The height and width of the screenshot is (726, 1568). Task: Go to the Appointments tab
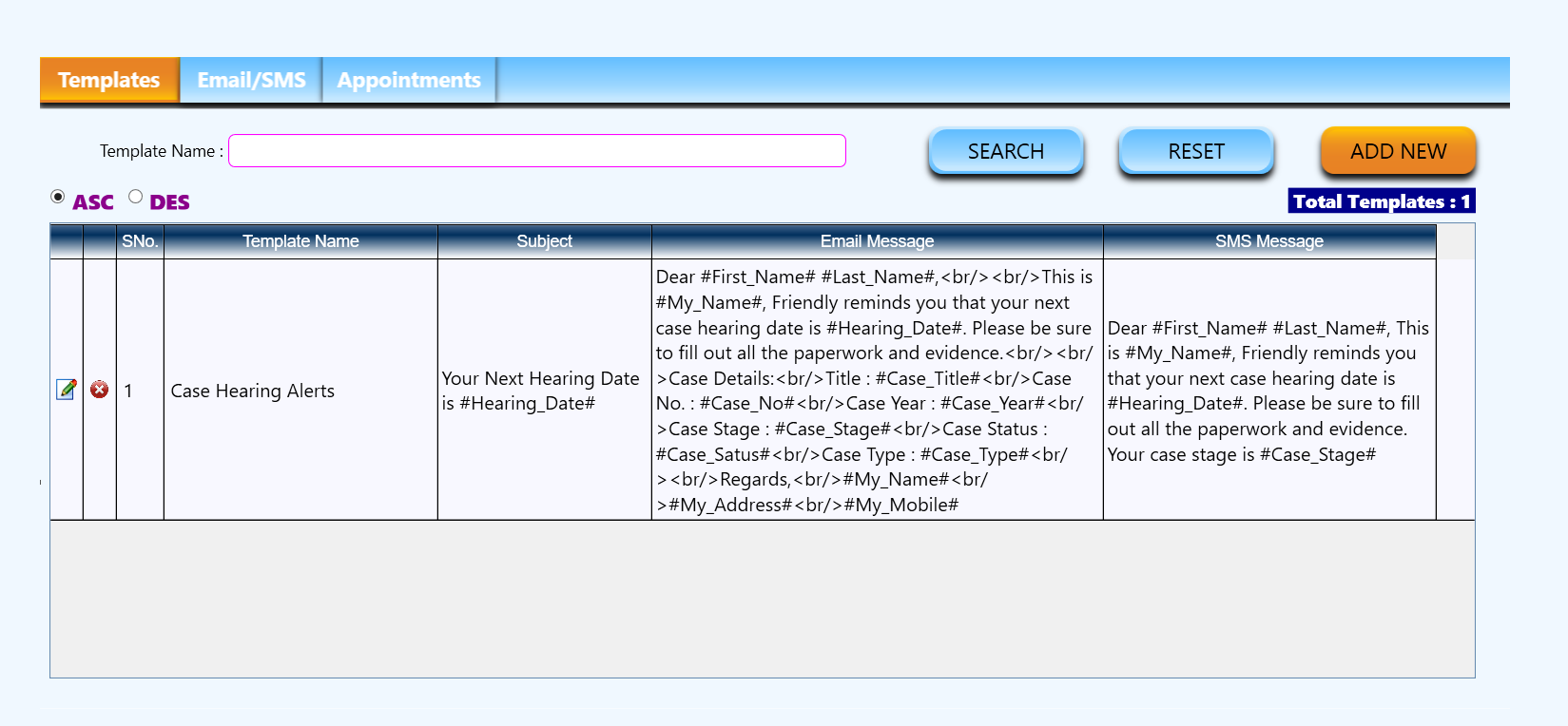click(x=409, y=80)
